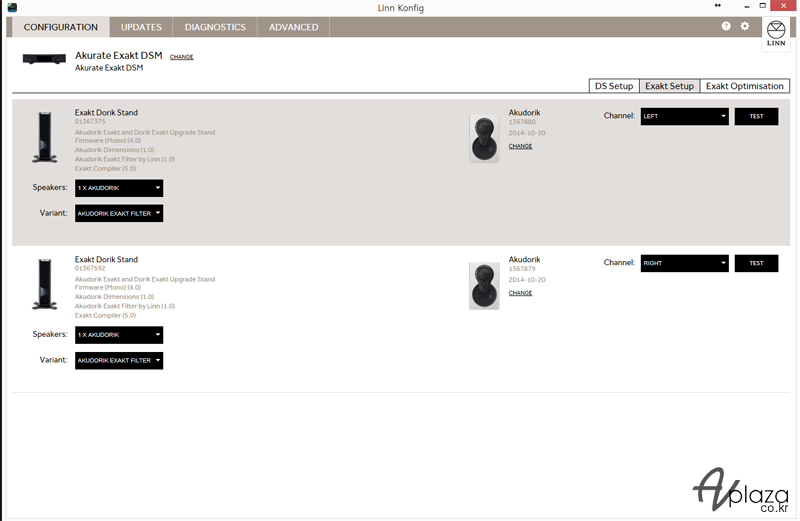This screenshot has width=800, height=521.
Task: Open Speakers dropdown for stand 01367592
Action: pyautogui.click(x=119, y=335)
